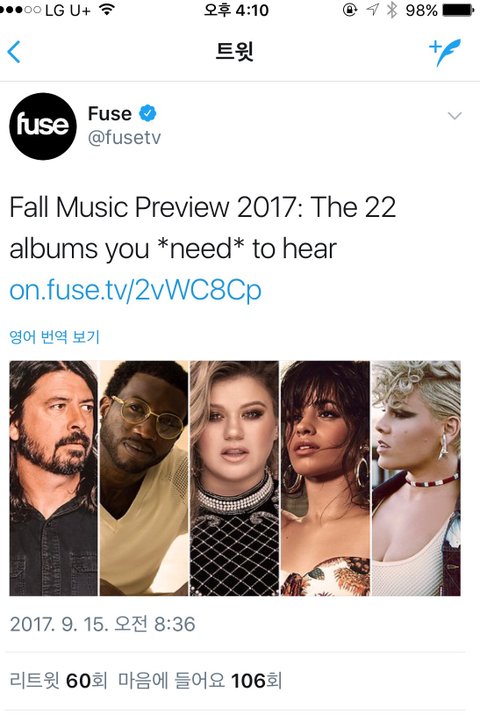
Task: Tap the Wi-Fi icon in status bar
Action: click(106, 10)
